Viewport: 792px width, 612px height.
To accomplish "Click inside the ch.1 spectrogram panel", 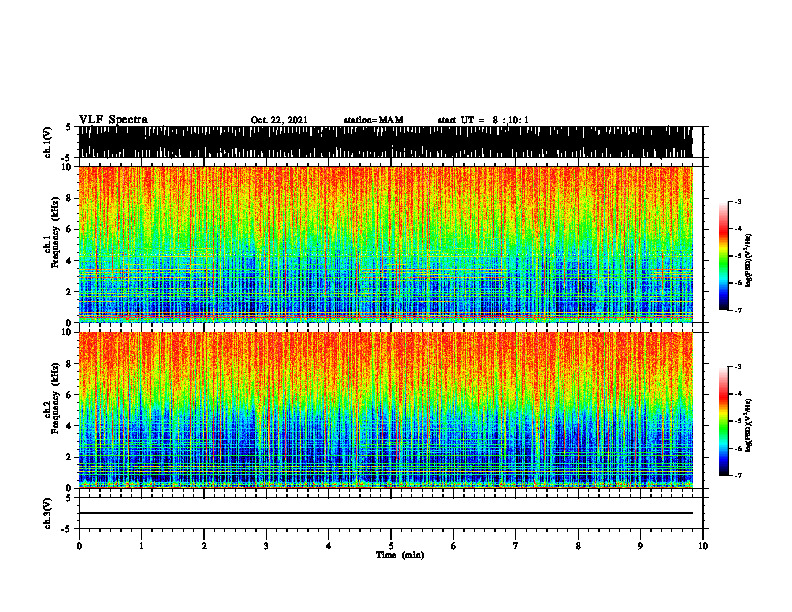I will (385, 244).
